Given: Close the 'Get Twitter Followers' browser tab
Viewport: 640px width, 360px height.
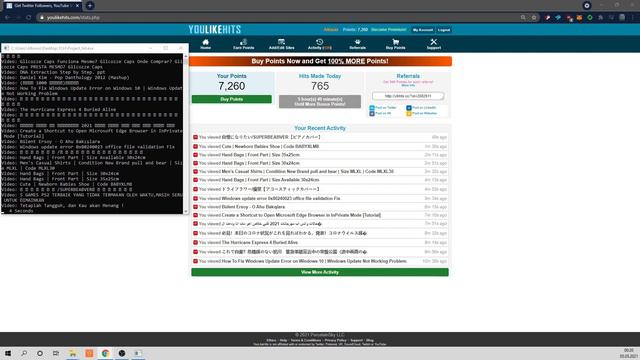Looking at the screenshot, I should click(x=77, y=6).
